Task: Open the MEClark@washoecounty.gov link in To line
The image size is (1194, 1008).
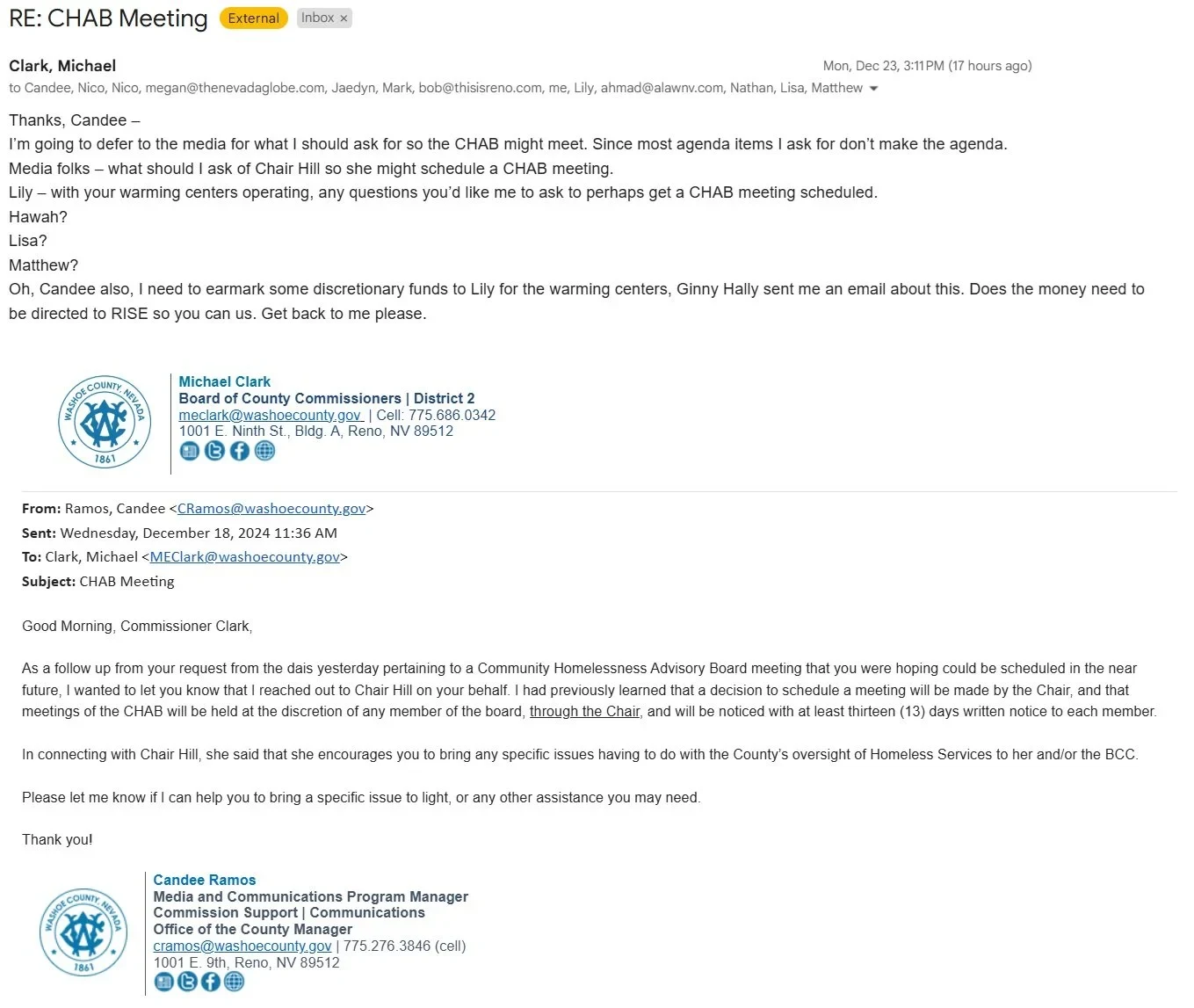Action: pos(244,556)
